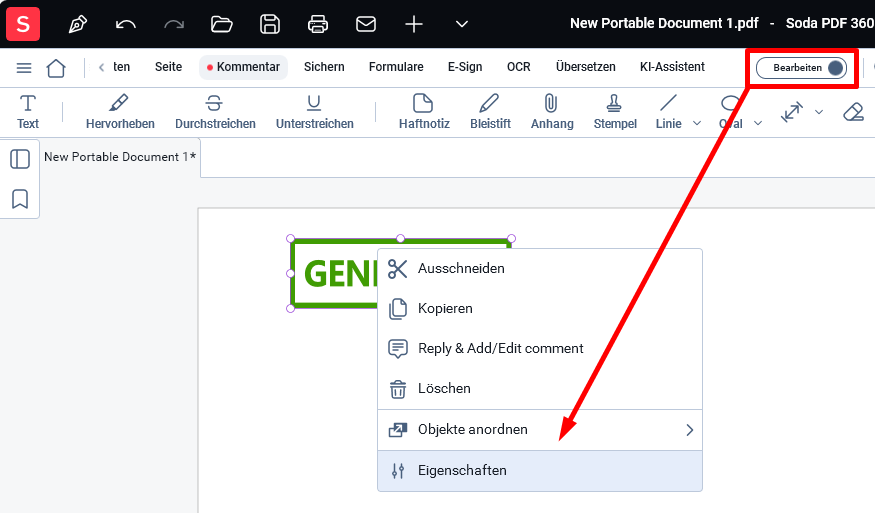This screenshot has width=875, height=513.
Task: Click the Soda PDF logo icon
Action: coord(23,24)
